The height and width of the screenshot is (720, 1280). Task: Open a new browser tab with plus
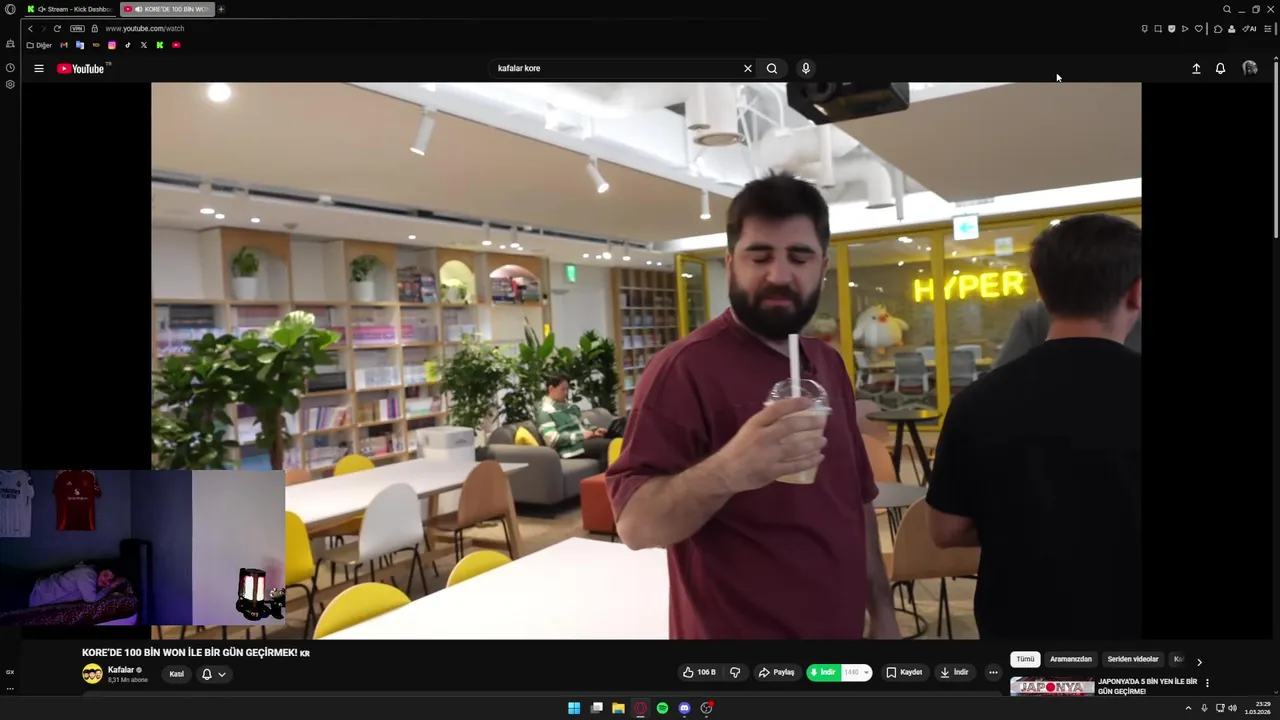221,9
